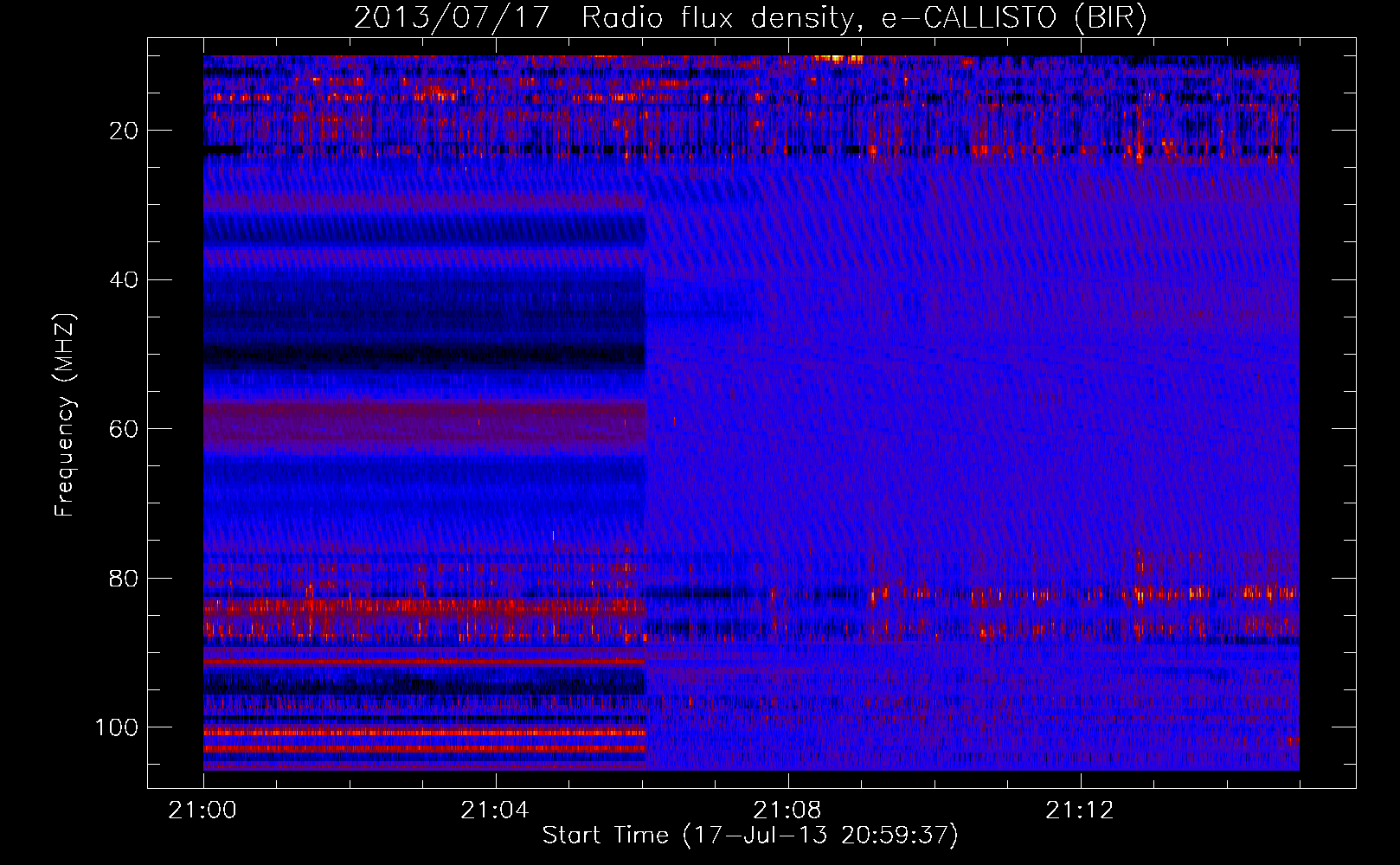
Task: Click the "21:12" time tick label
Action: [1080, 810]
